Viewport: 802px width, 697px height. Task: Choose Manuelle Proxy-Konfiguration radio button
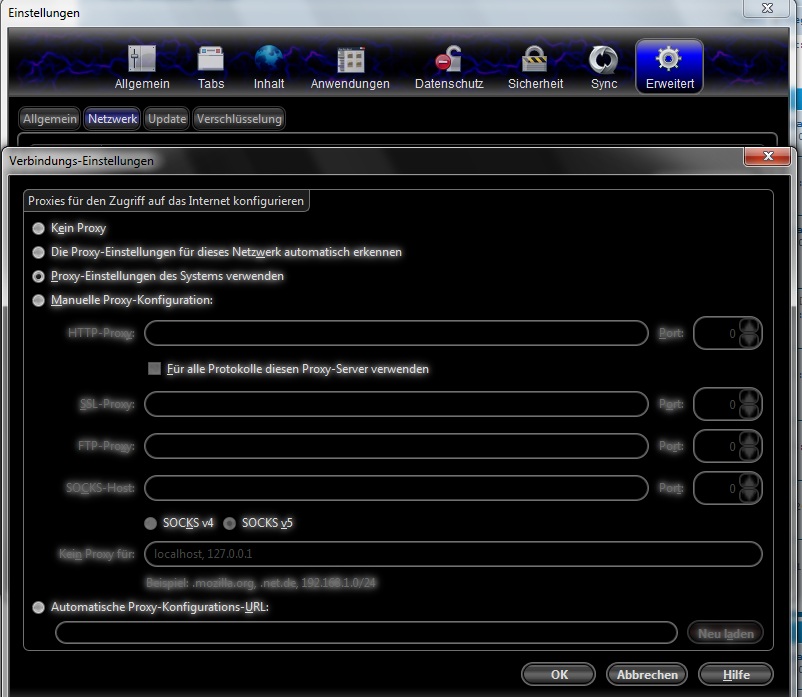pyautogui.click(x=39, y=300)
